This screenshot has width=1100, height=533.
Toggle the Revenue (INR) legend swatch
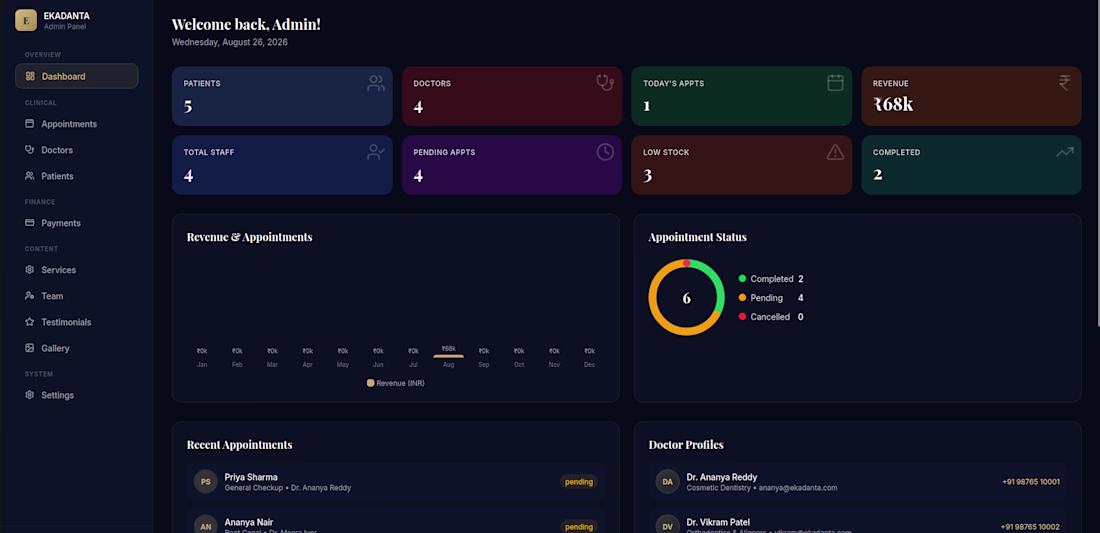[x=370, y=383]
